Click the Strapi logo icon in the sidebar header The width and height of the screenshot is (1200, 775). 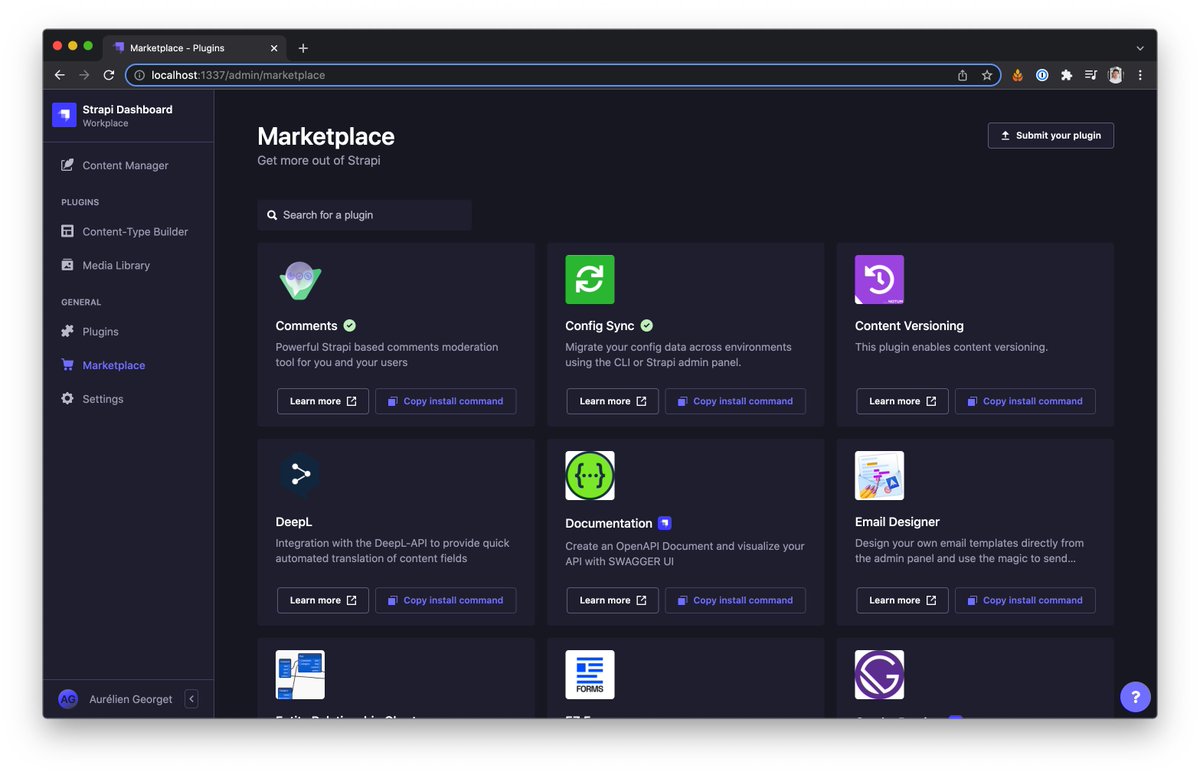click(x=64, y=115)
